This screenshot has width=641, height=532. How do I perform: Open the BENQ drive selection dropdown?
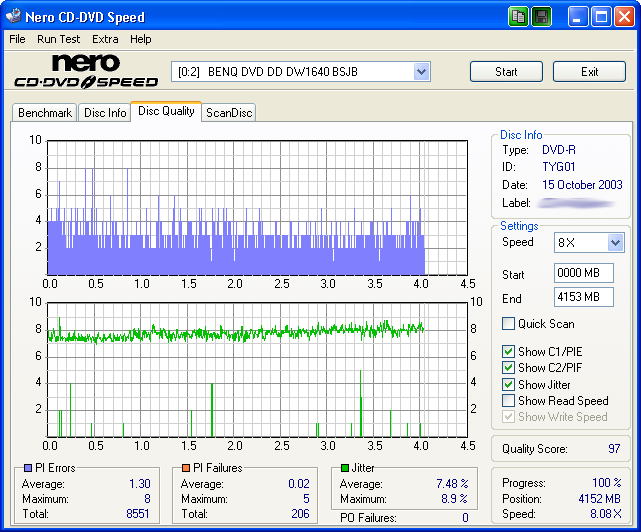[x=421, y=72]
